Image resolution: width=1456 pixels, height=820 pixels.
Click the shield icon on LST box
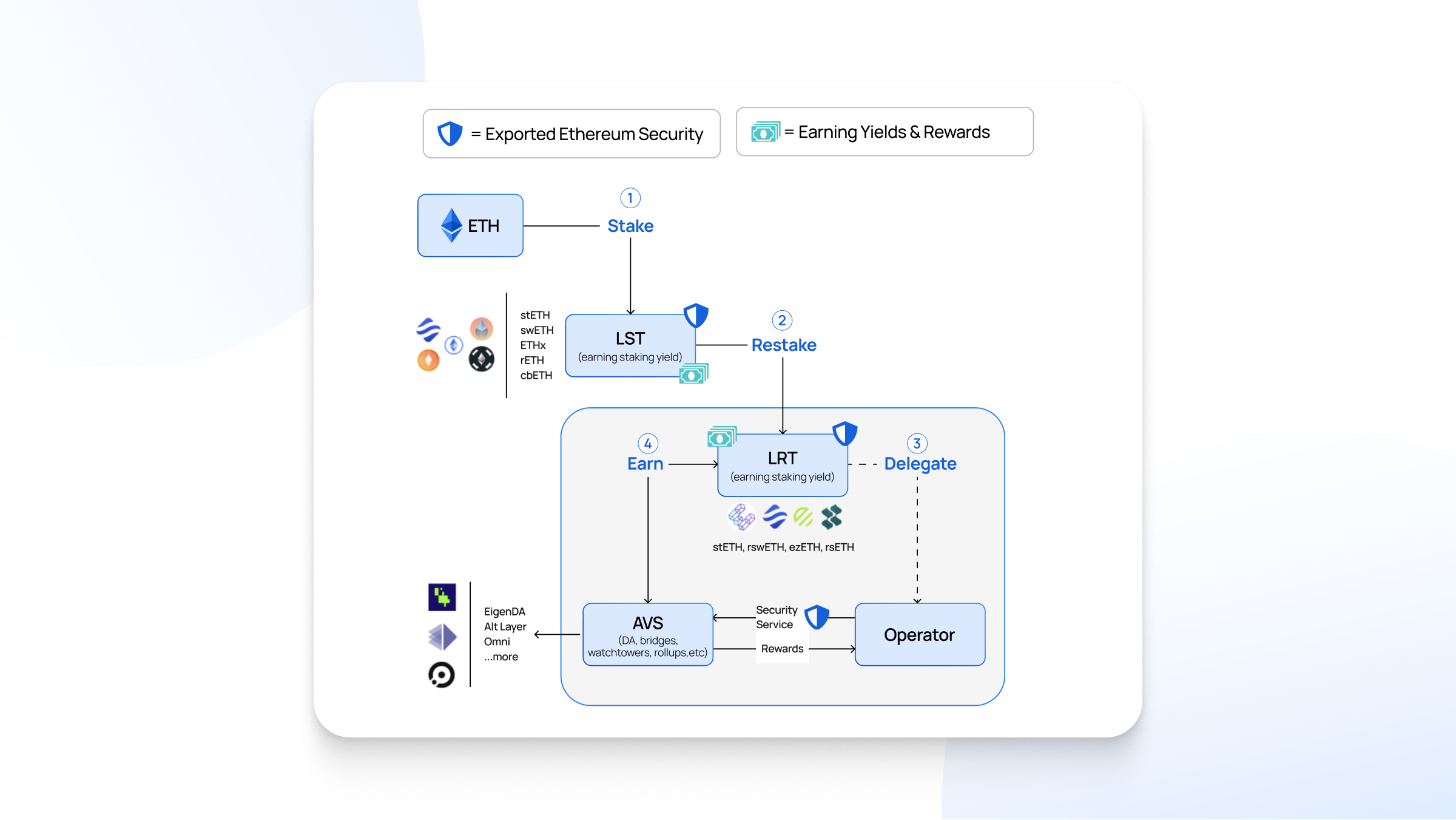click(x=696, y=316)
